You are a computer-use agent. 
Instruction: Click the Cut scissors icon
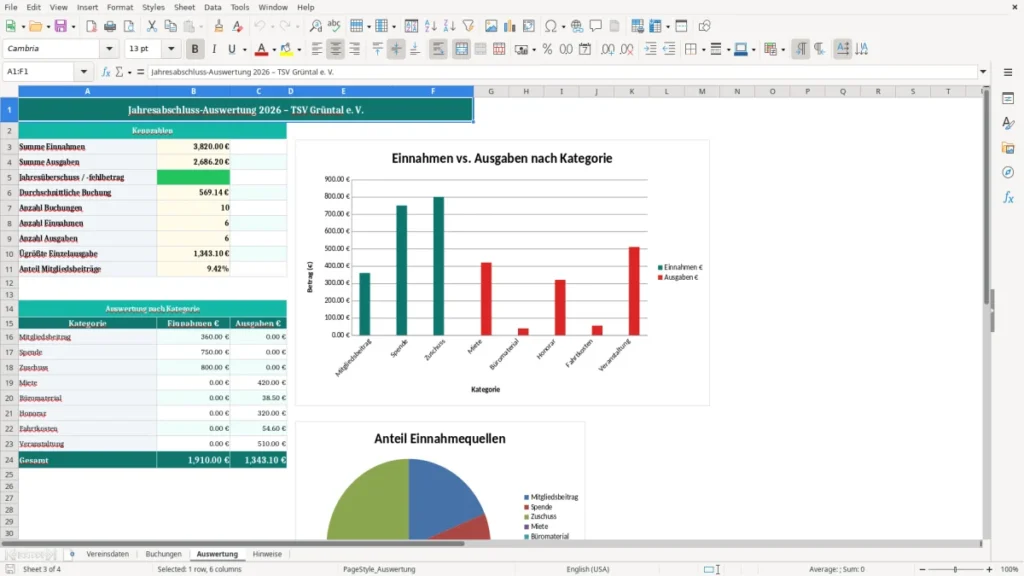(152, 26)
